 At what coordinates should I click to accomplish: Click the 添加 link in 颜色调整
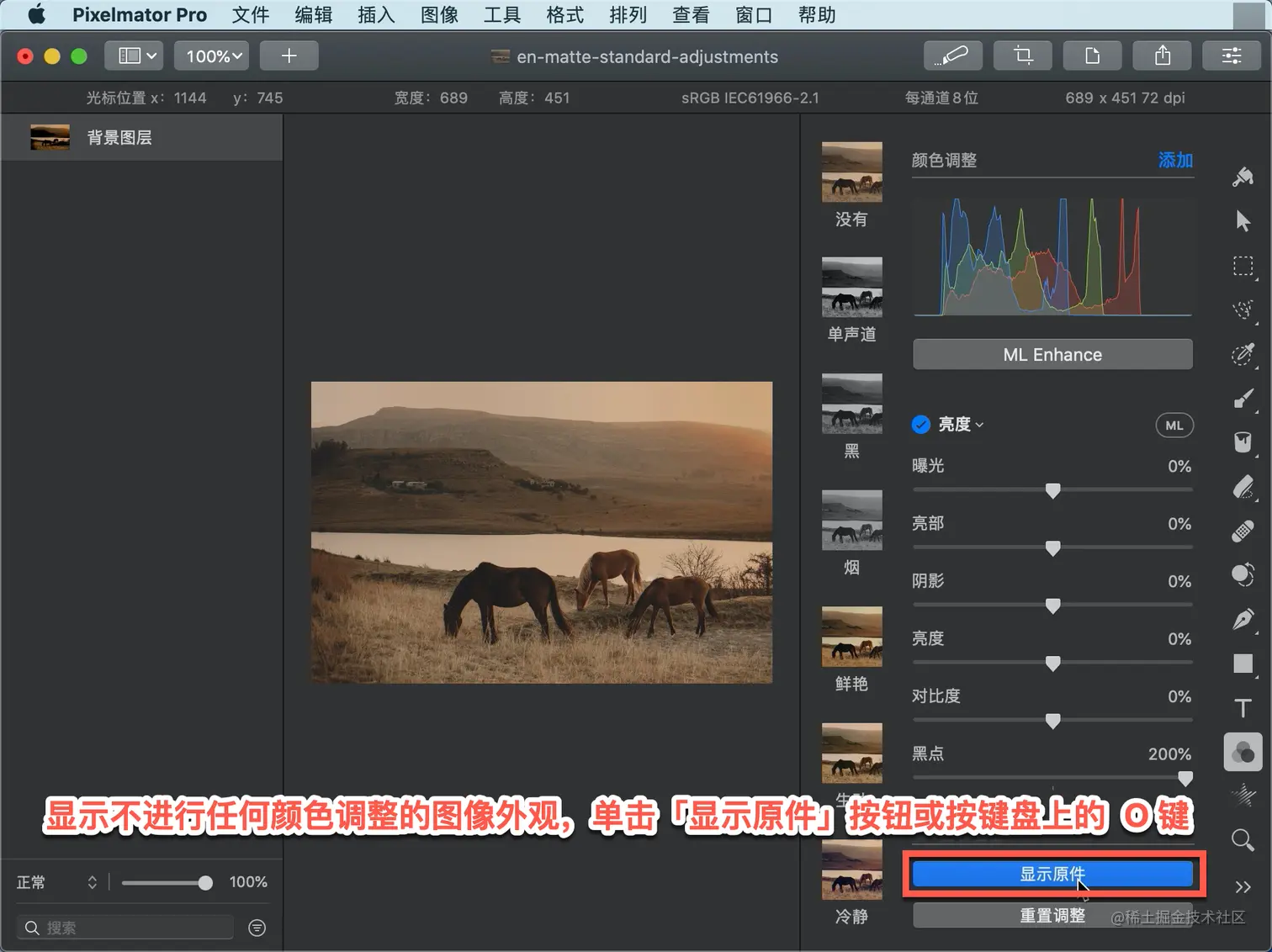[x=1175, y=160]
